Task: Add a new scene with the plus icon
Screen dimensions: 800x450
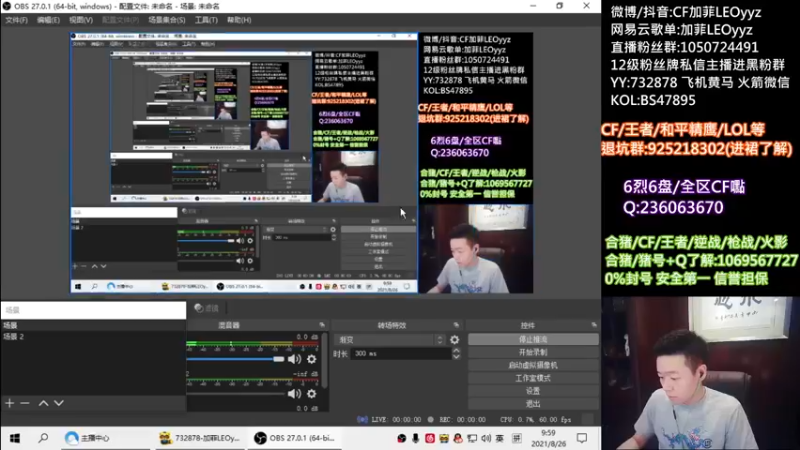Action: [10, 403]
